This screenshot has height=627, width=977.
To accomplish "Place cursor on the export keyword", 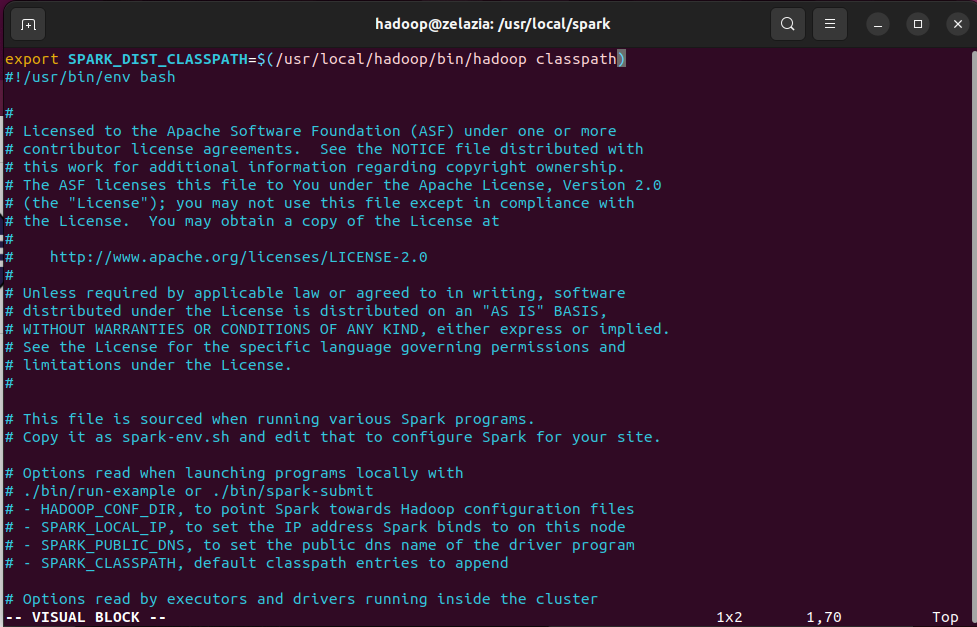I will (x=31, y=59).
